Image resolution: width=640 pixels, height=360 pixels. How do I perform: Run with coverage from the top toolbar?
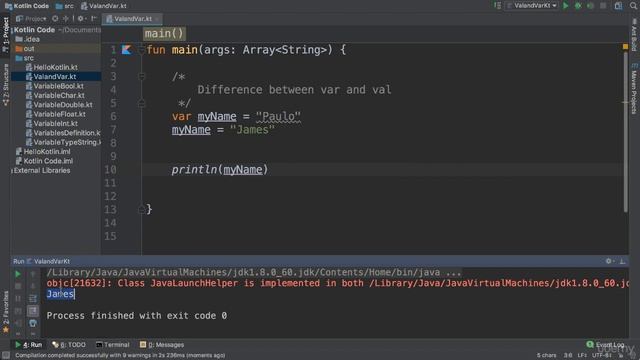590,6
